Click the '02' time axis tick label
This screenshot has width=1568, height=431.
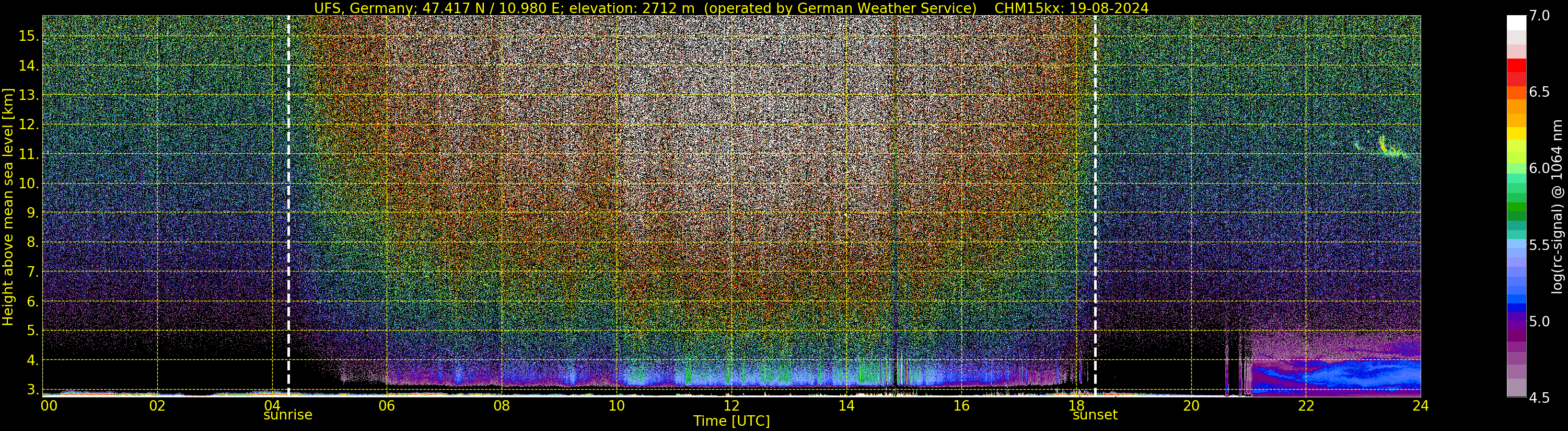click(x=157, y=405)
